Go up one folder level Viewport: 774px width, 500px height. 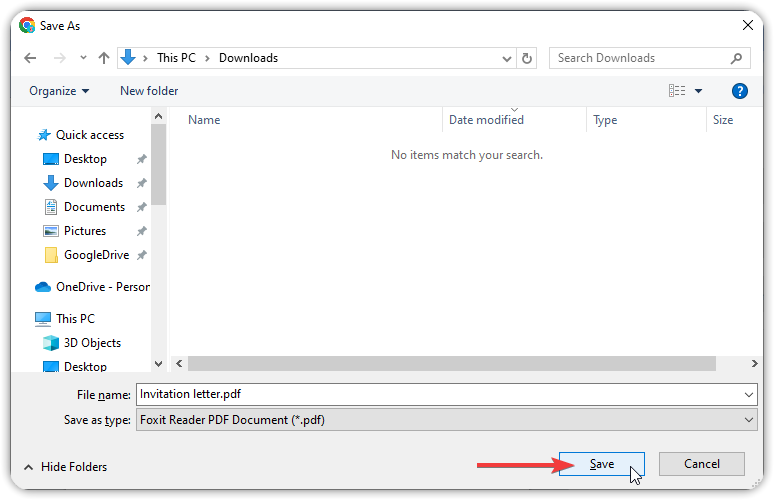(104, 58)
